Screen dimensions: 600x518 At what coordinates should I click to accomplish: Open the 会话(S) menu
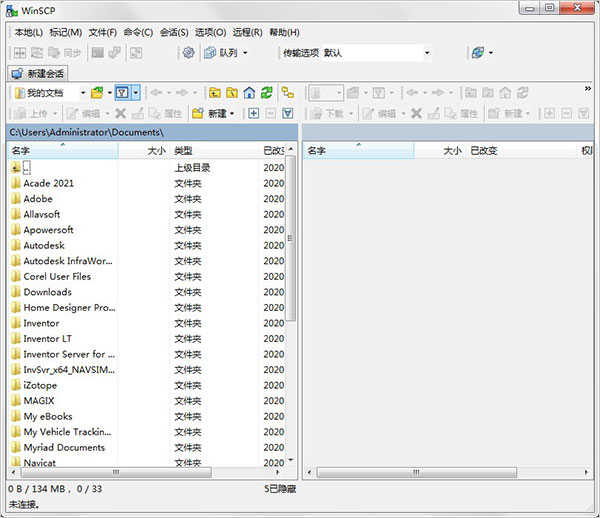point(174,32)
